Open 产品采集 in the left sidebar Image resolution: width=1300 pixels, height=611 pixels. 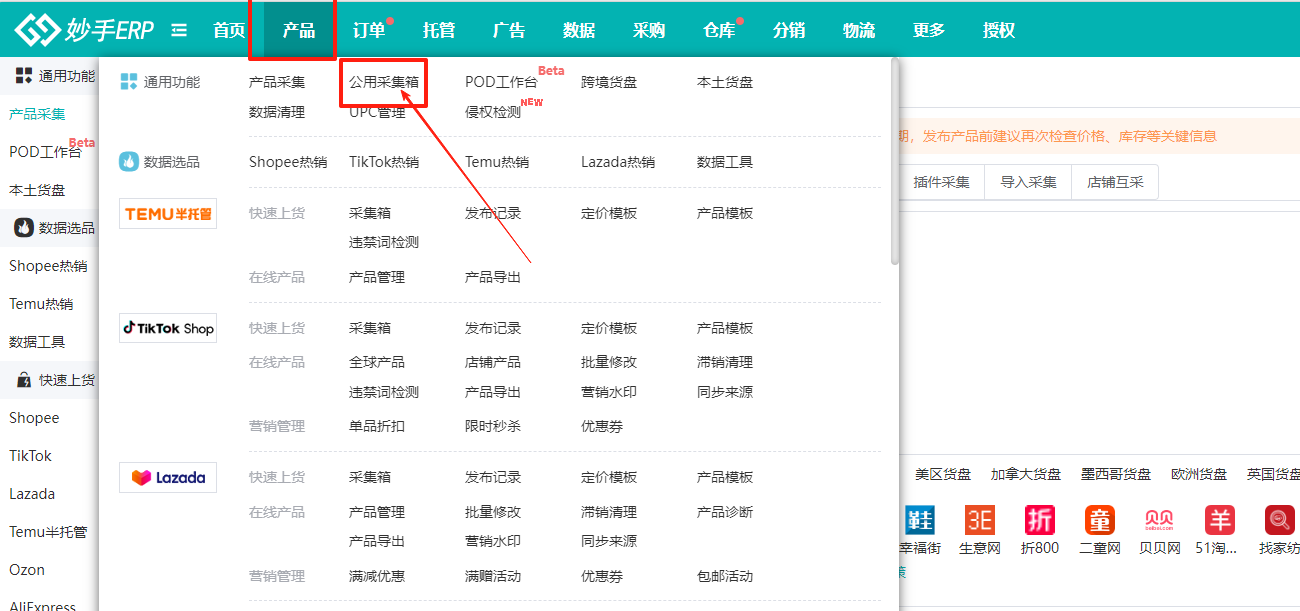coord(37,114)
